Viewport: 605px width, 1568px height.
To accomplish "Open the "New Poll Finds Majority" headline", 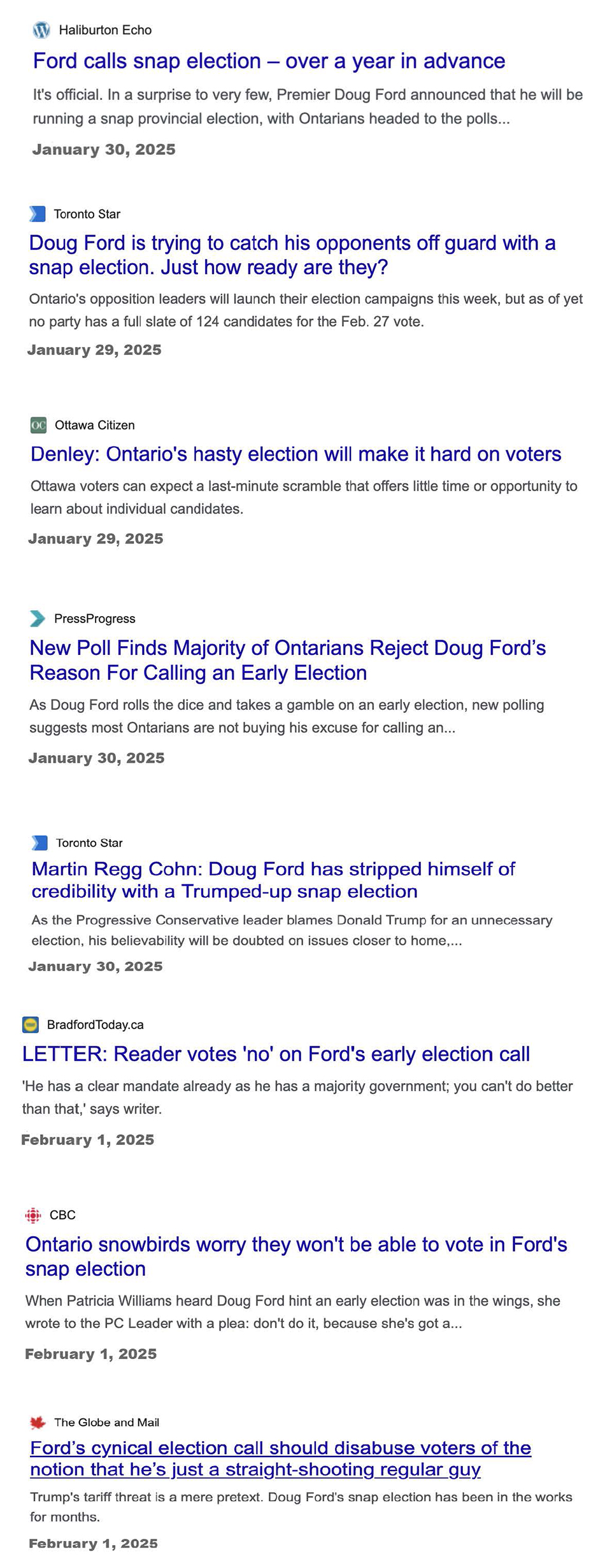I will tap(287, 660).
